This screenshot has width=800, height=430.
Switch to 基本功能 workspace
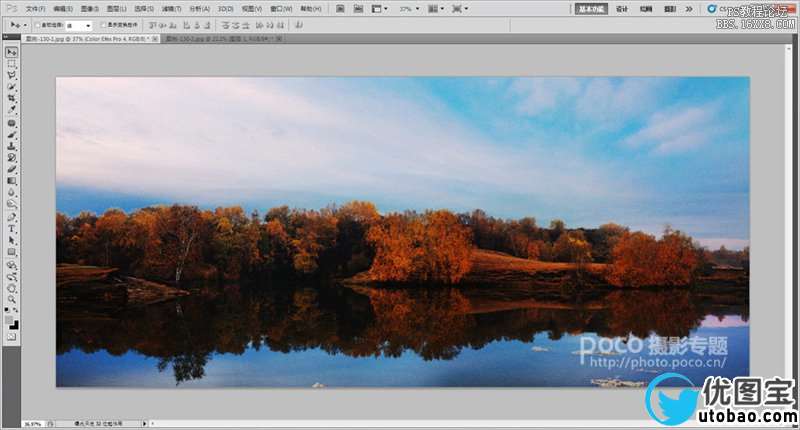click(591, 9)
